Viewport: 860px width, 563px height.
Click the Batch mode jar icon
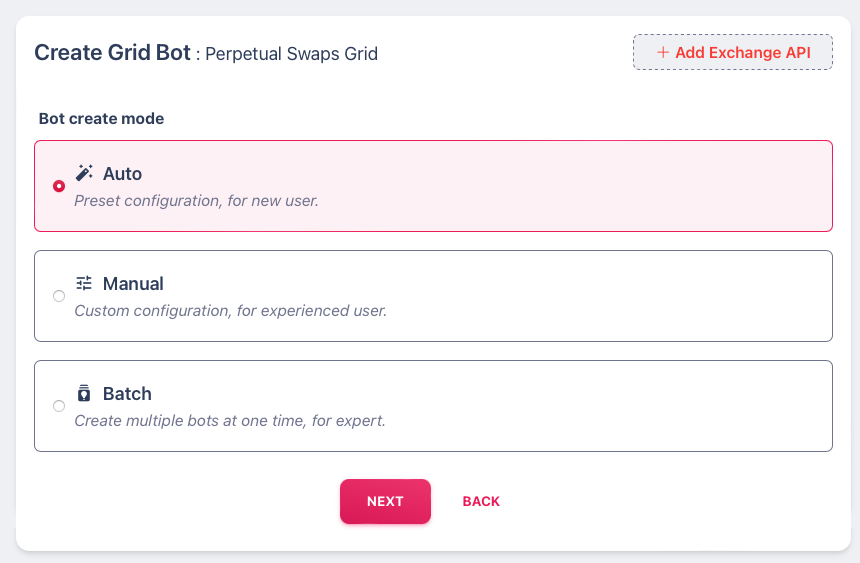(84, 393)
